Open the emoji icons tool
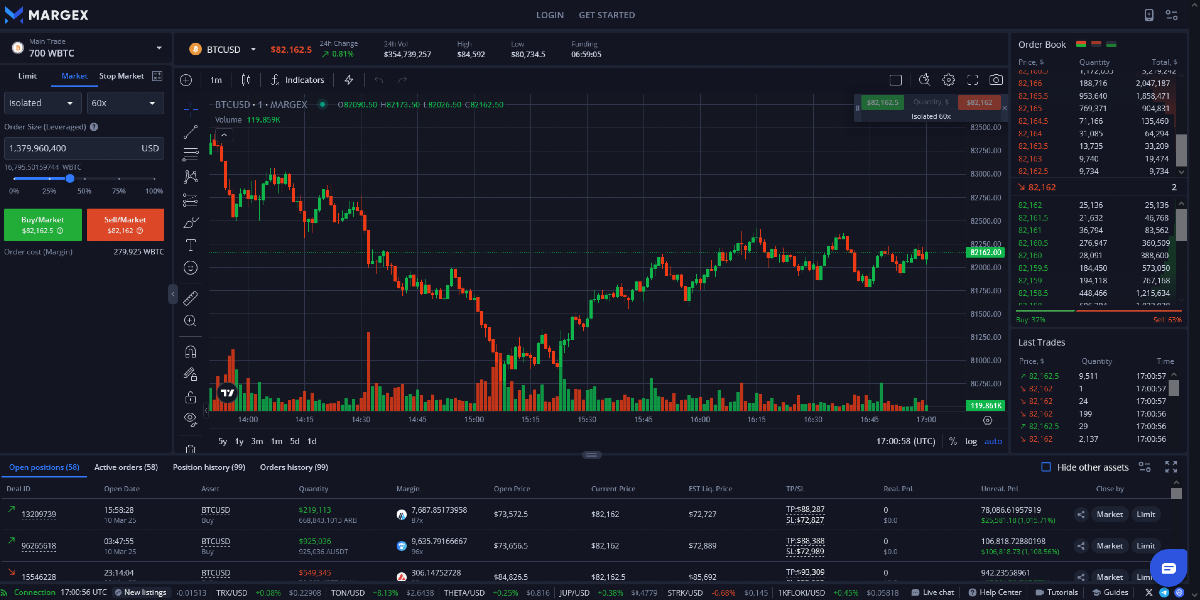This screenshot has height=600, width=1200. [190, 267]
